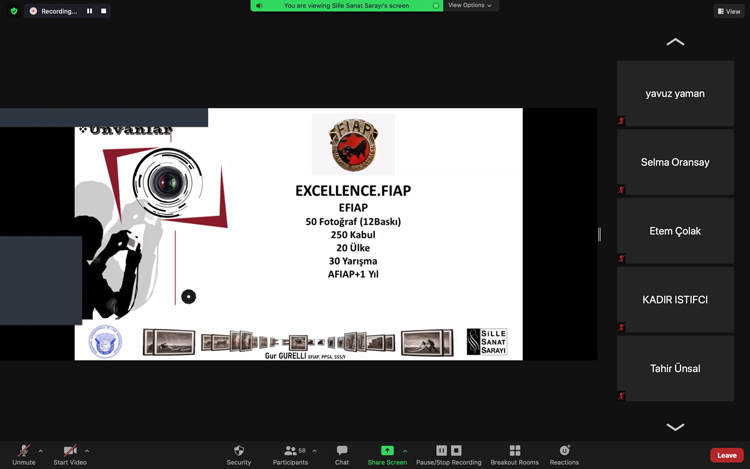Click the green encryption shield icon
Viewport: 750px width, 469px height.
click(x=14, y=11)
